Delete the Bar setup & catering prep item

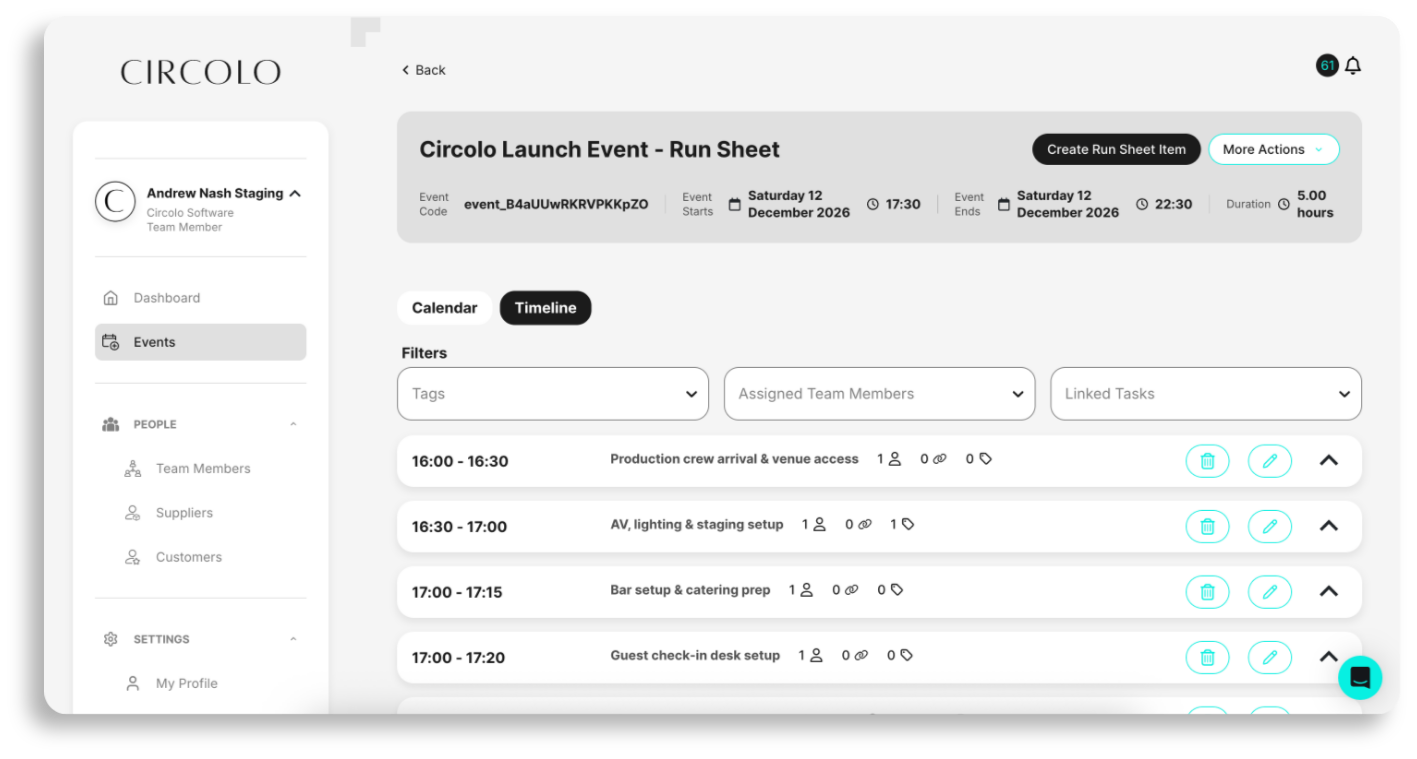tap(1207, 592)
